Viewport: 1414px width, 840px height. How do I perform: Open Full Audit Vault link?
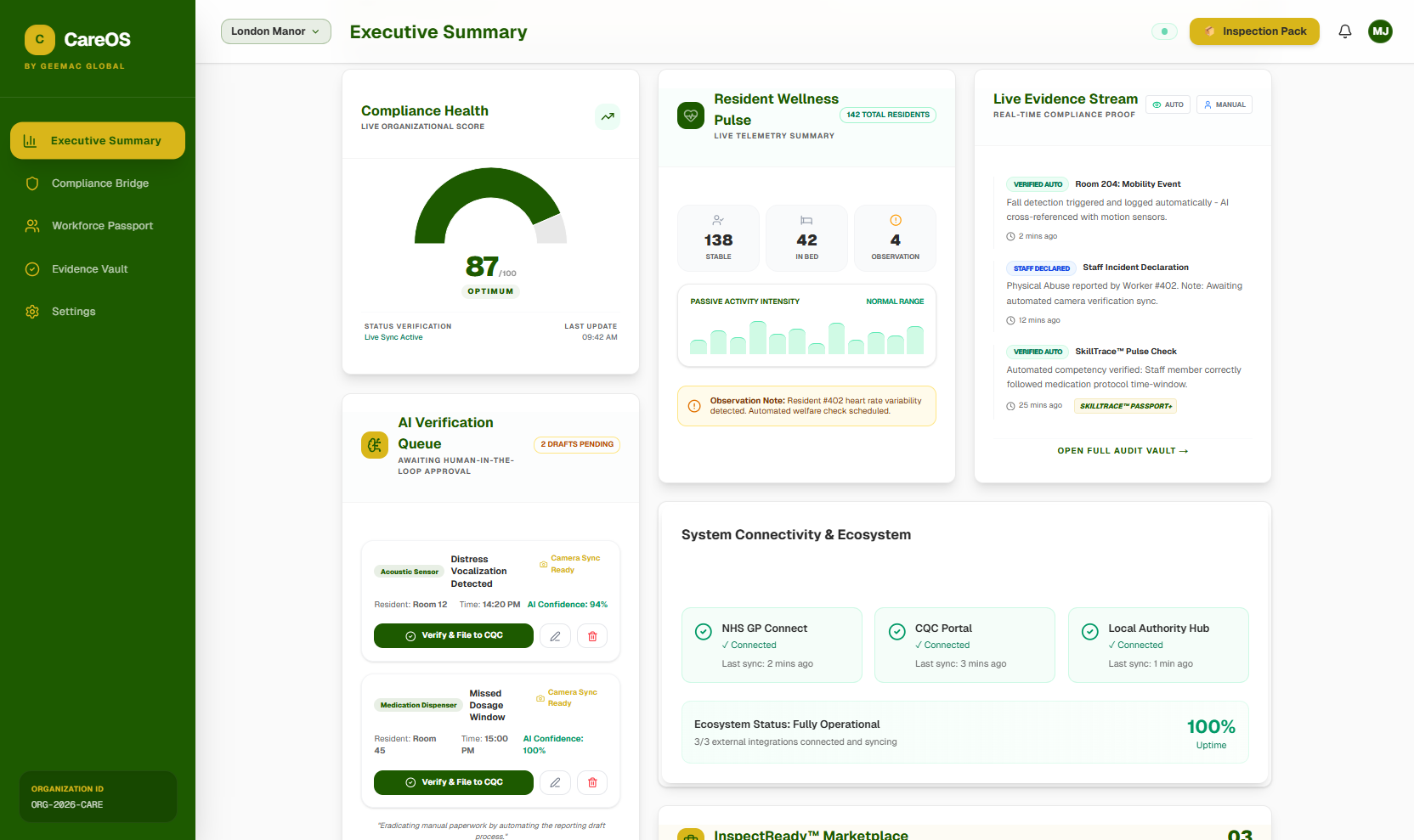[1123, 451]
